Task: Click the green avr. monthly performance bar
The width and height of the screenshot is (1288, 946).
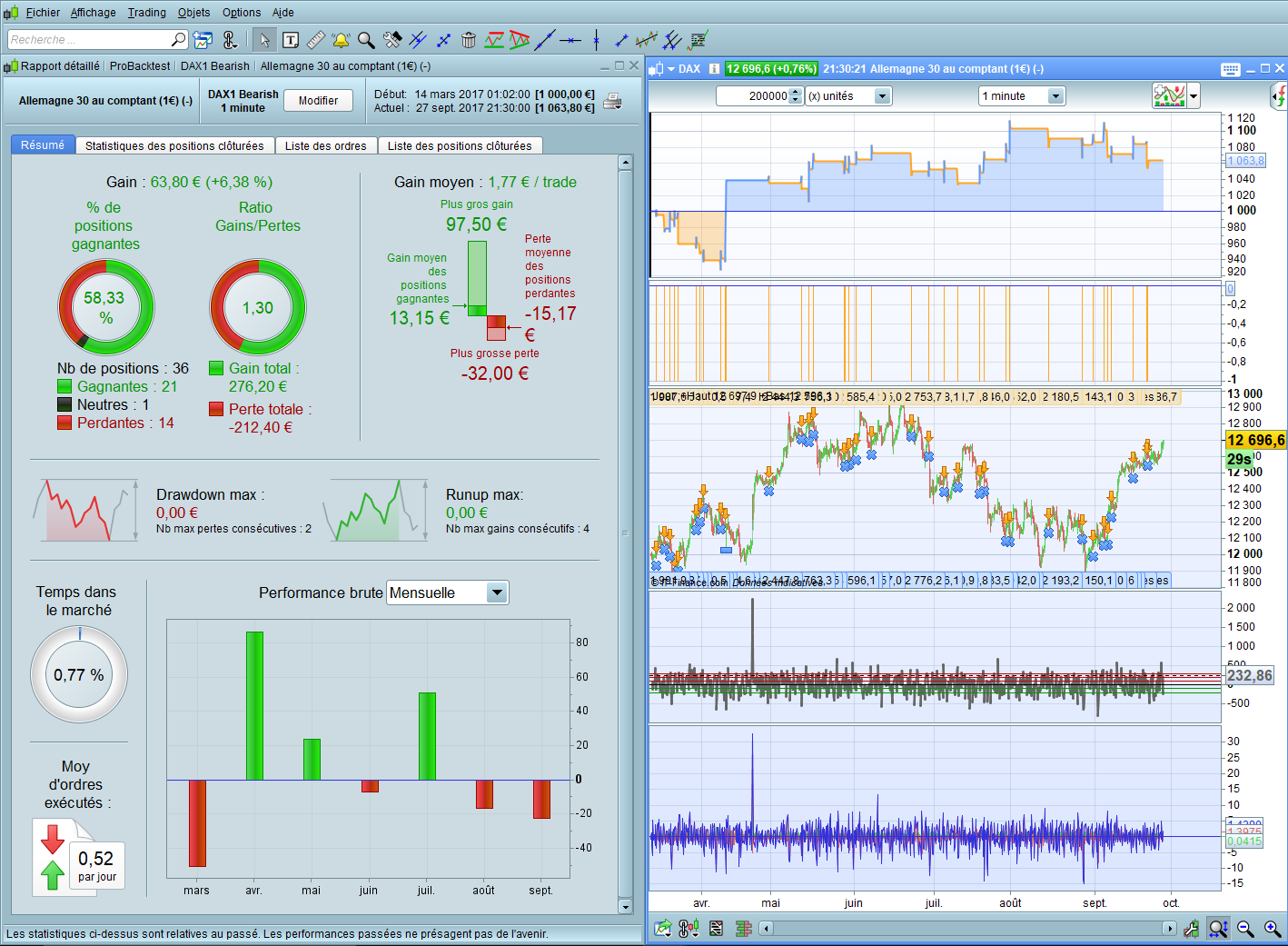Action: 254,706
